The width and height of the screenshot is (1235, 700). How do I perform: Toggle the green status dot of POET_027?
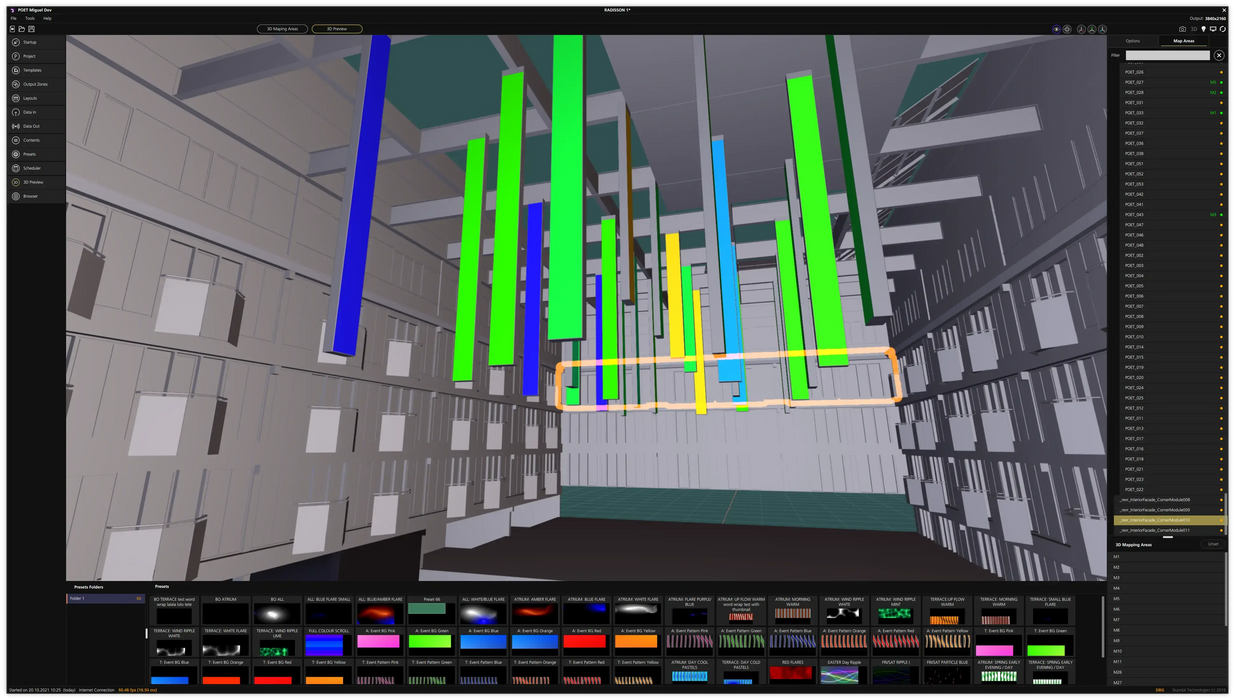click(1221, 82)
